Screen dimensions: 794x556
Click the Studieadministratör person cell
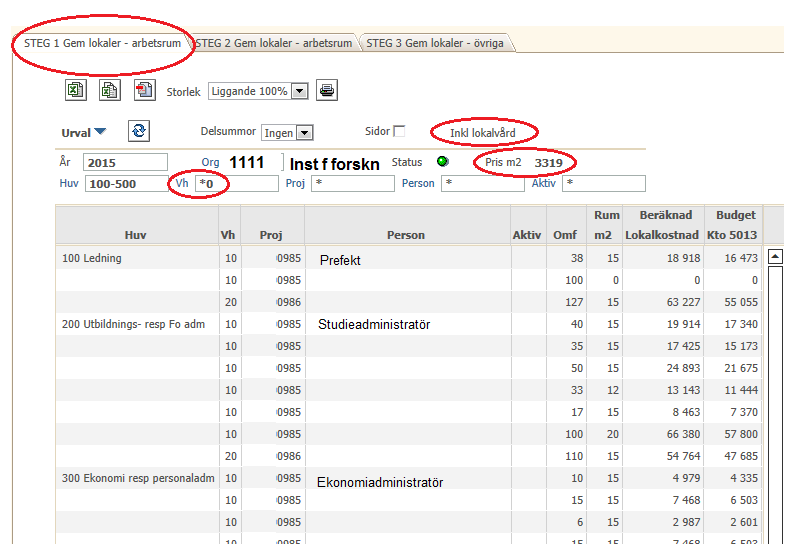pos(374,325)
